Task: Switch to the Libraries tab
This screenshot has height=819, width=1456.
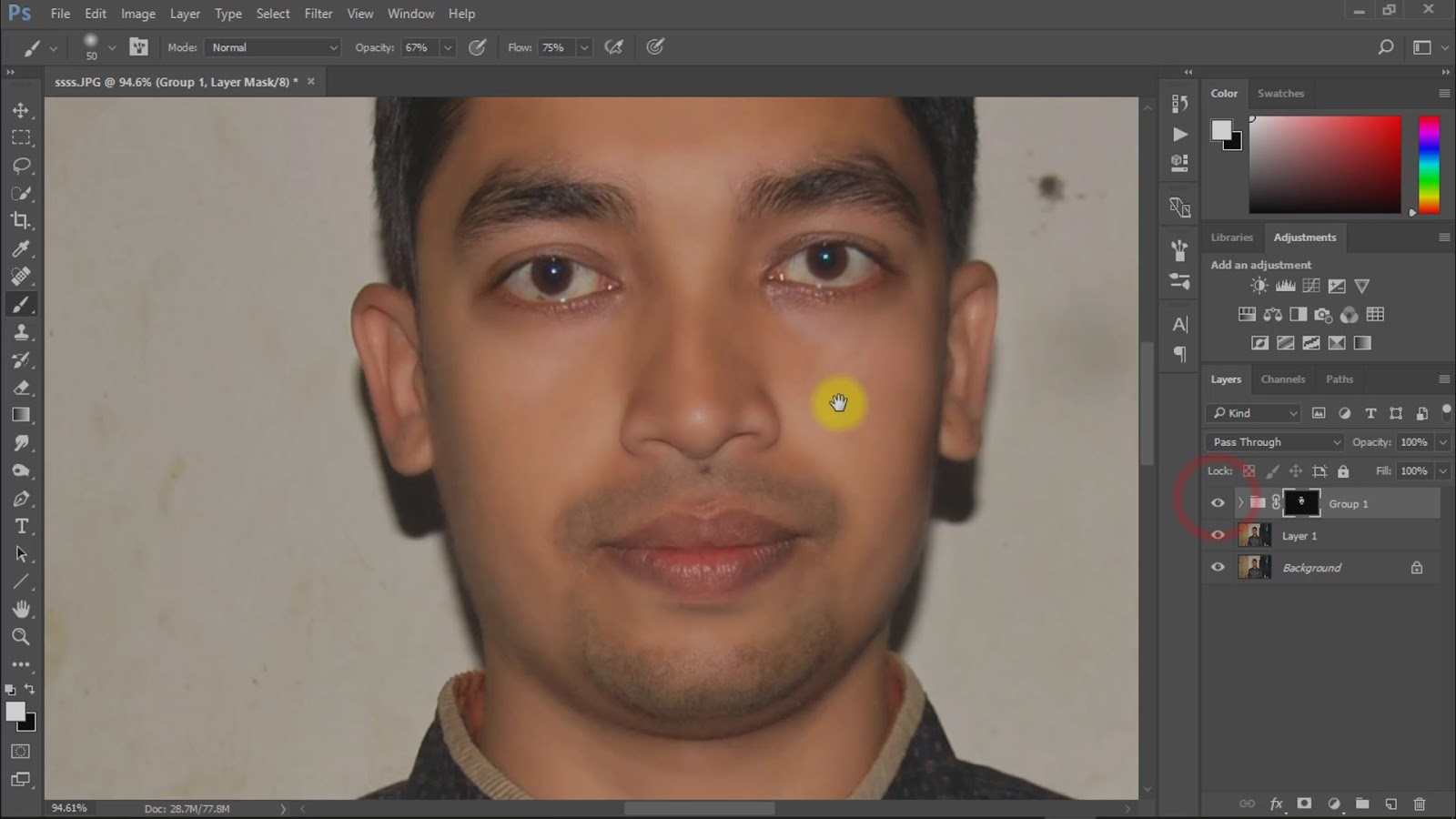Action: (1231, 238)
